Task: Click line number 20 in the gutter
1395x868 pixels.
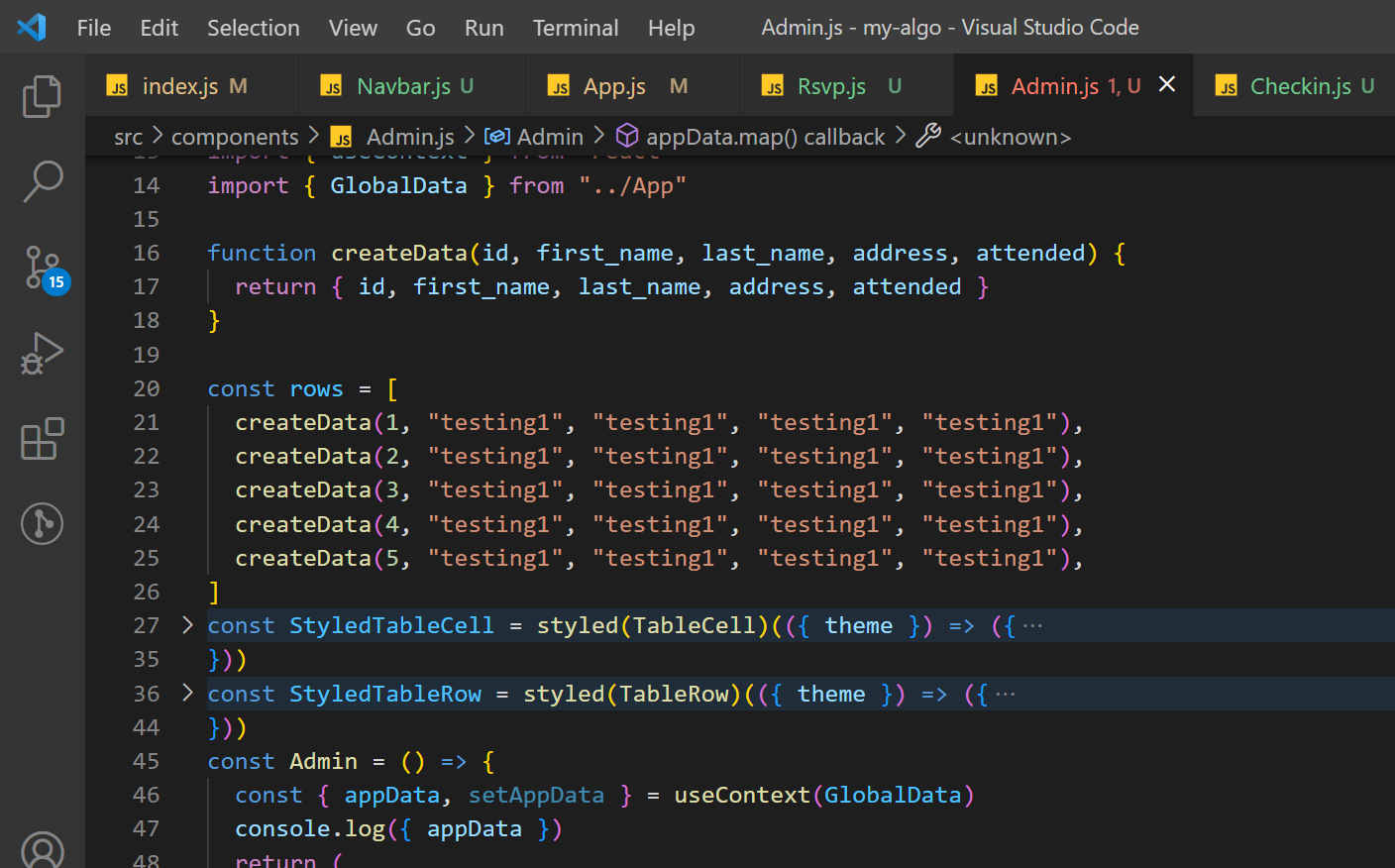Action: (x=147, y=388)
